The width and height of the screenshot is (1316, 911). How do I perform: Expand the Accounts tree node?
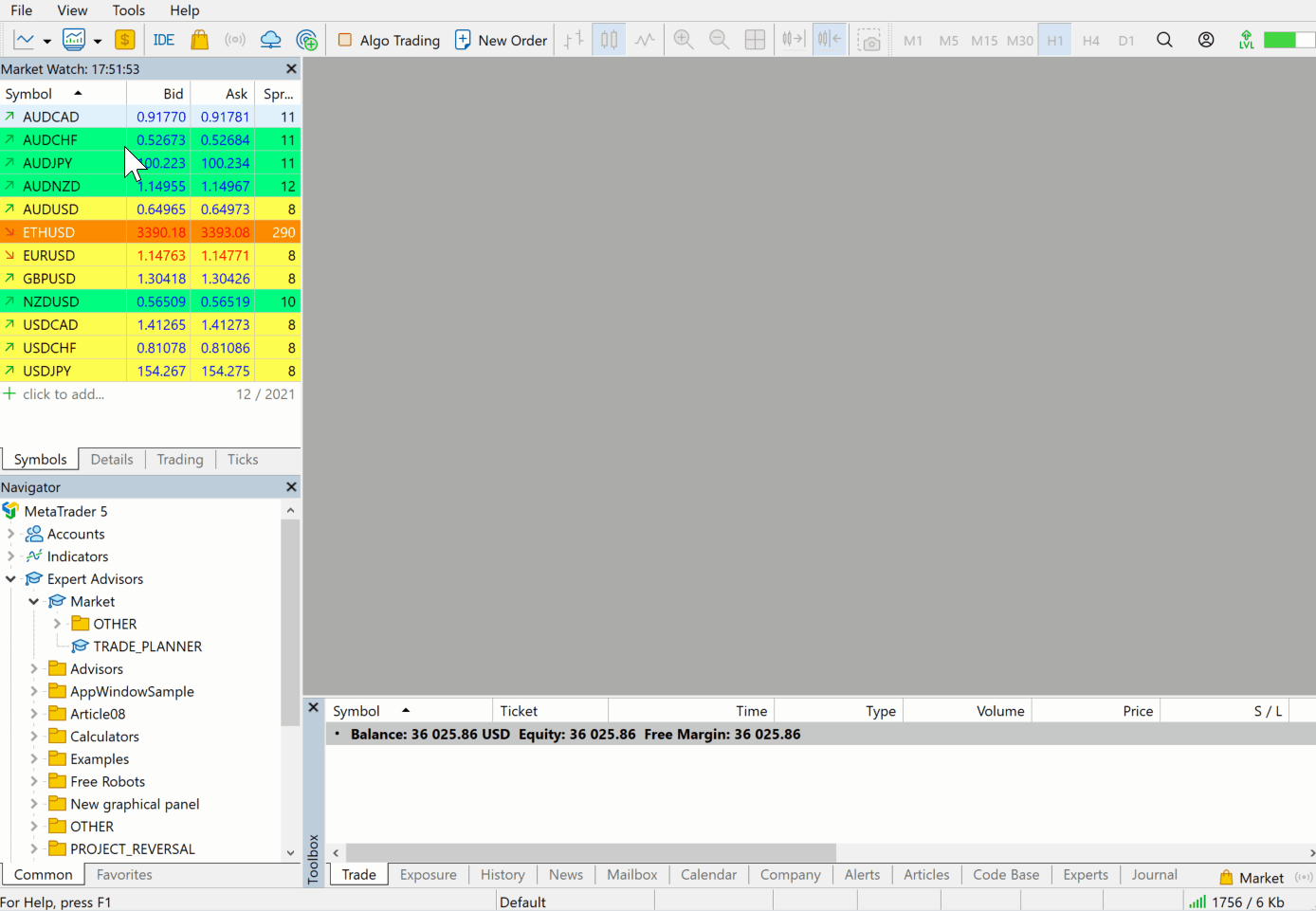tap(11, 534)
